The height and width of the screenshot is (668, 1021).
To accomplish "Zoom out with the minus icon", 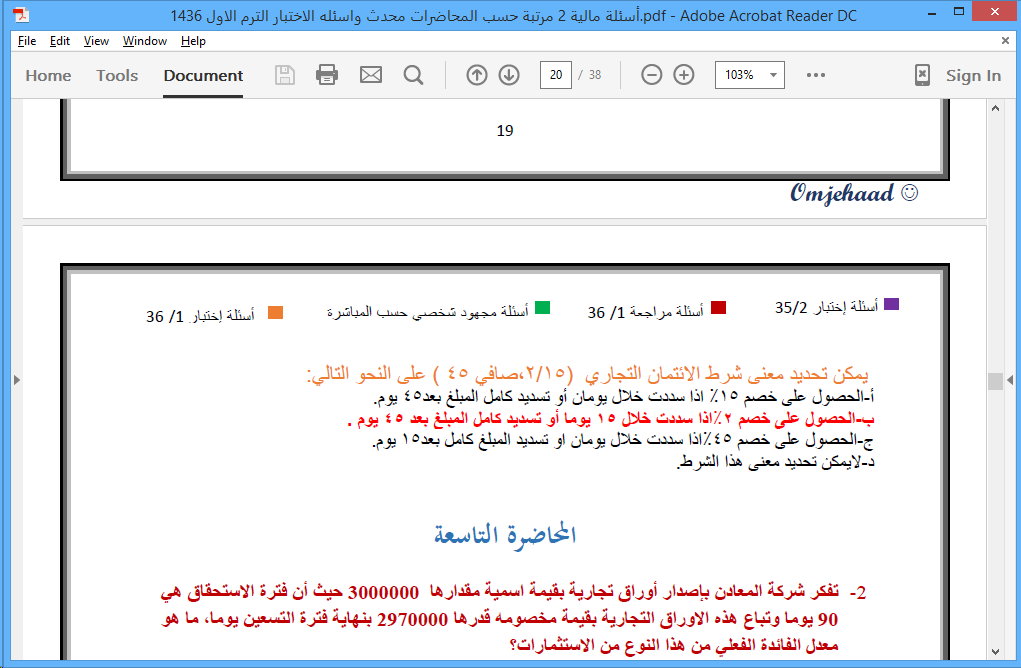I will pyautogui.click(x=651, y=75).
